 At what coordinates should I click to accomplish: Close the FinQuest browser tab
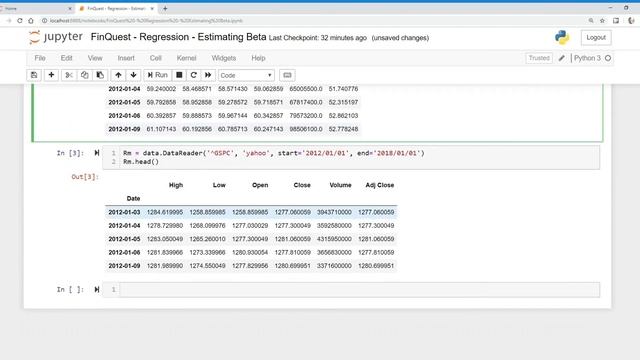(152, 8)
